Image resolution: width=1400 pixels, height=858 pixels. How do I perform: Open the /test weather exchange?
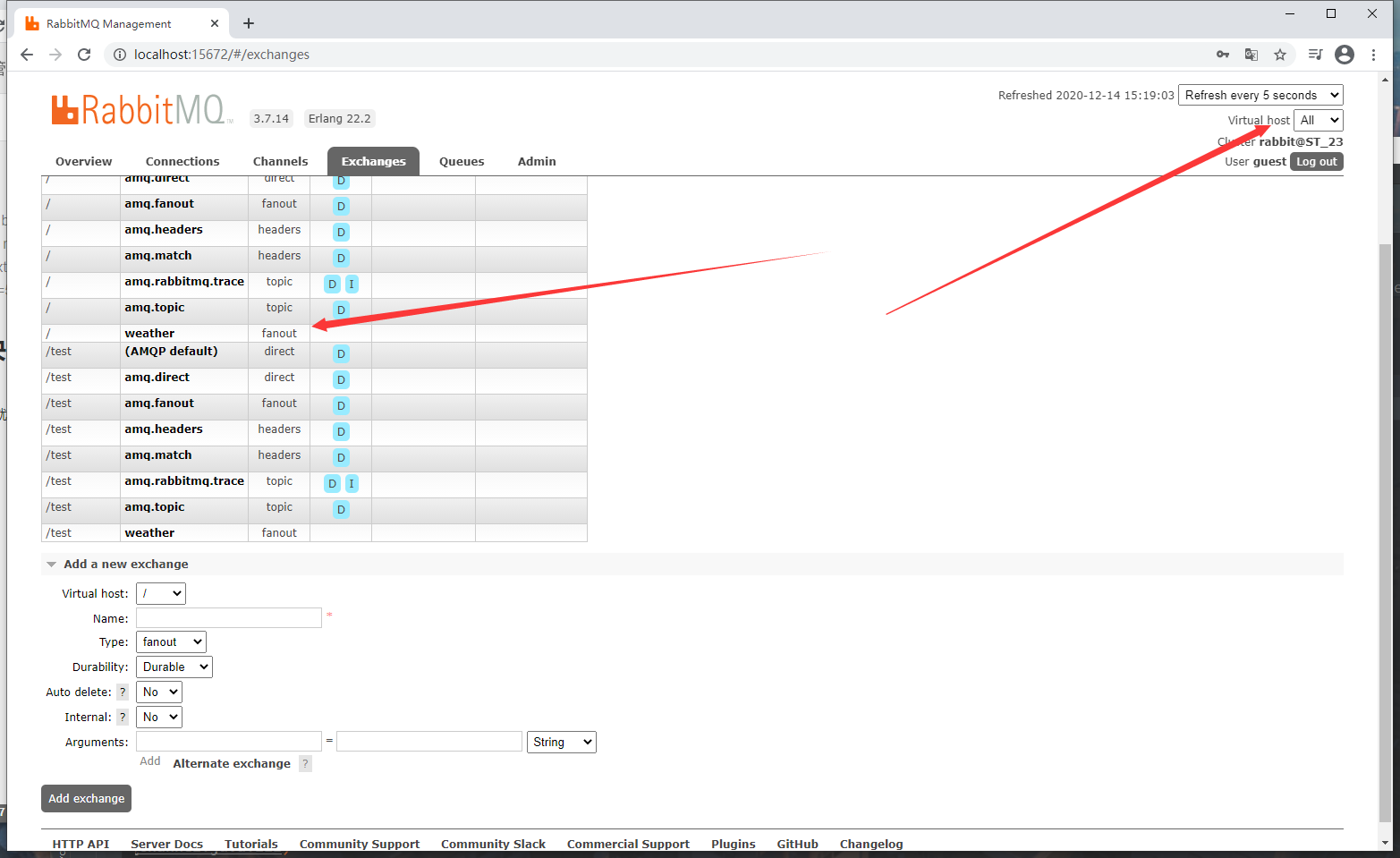[x=149, y=532]
